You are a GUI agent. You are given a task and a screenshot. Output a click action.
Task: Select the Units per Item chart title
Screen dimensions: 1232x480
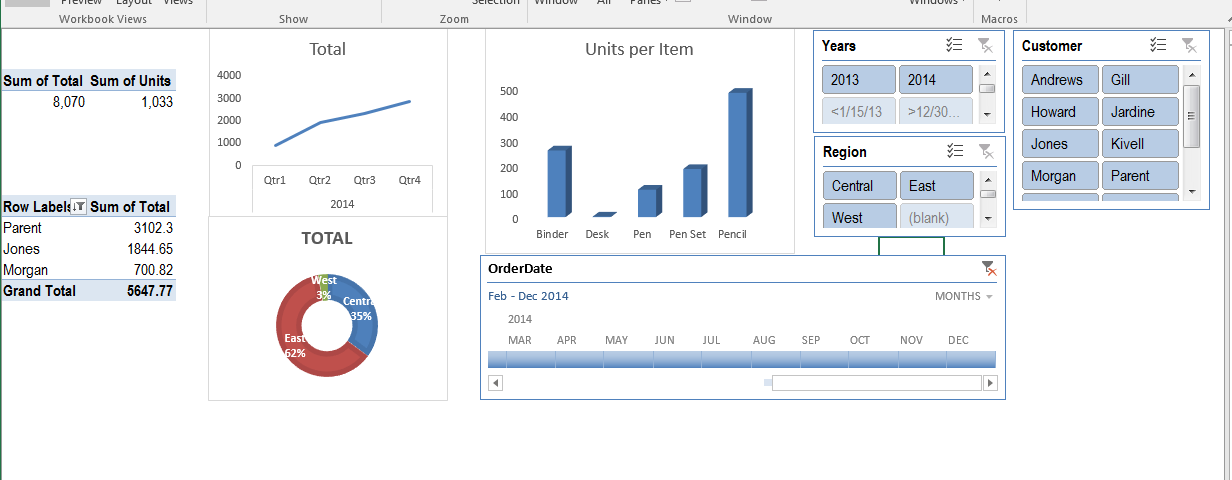(x=639, y=49)
